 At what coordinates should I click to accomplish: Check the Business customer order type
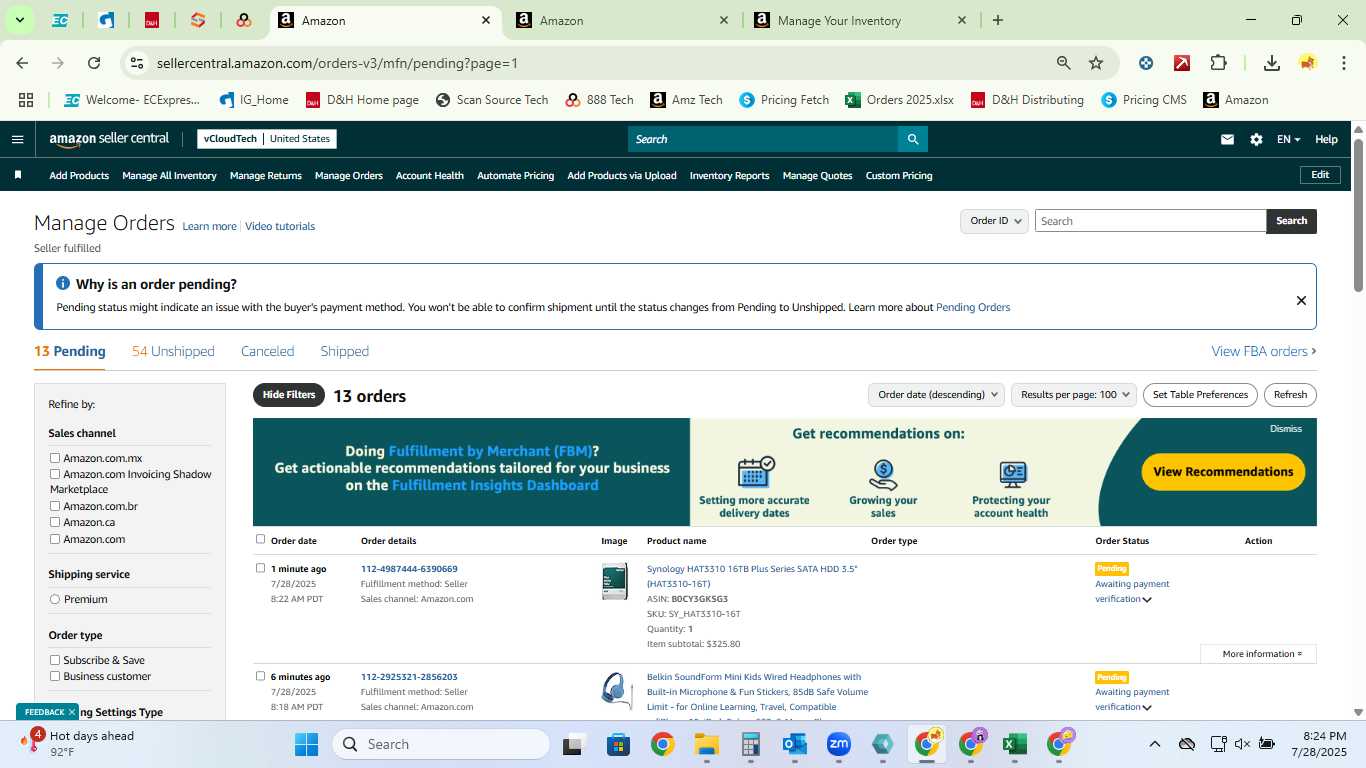(x=55, y=676)
